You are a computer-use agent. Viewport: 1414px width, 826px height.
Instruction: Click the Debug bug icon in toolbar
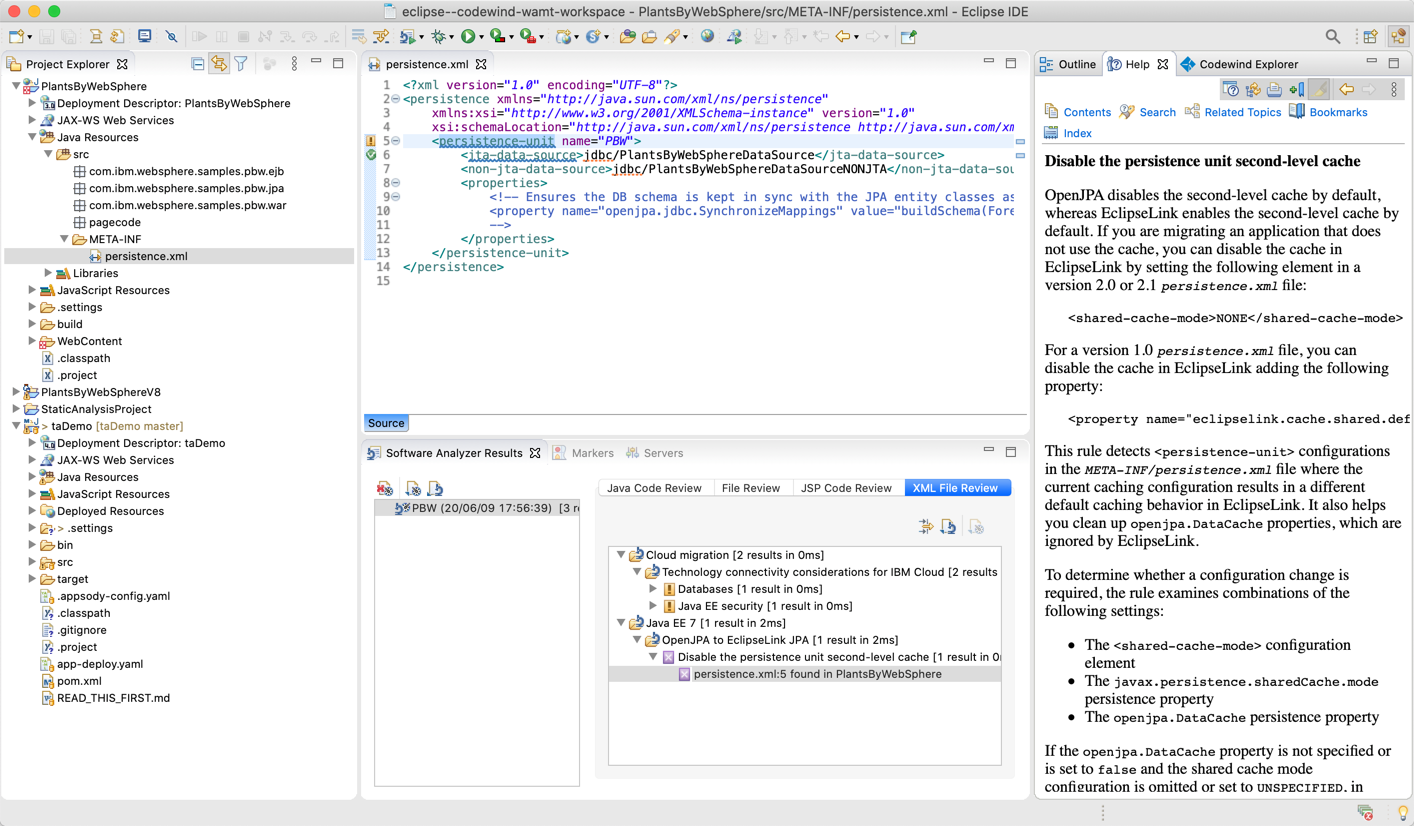[x=437, y=37]
